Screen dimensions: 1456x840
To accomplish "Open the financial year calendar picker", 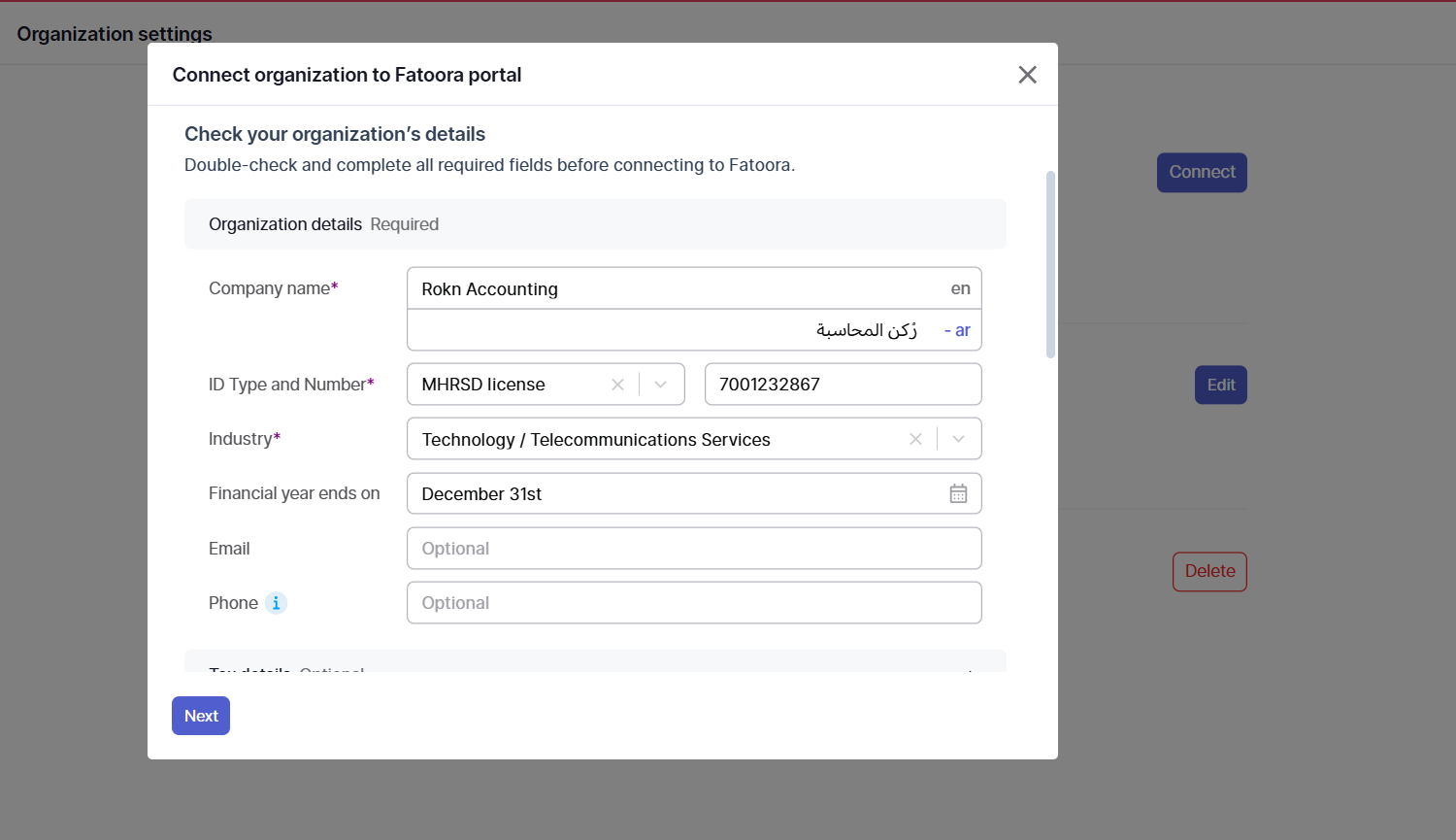I will tap(958, 493).
